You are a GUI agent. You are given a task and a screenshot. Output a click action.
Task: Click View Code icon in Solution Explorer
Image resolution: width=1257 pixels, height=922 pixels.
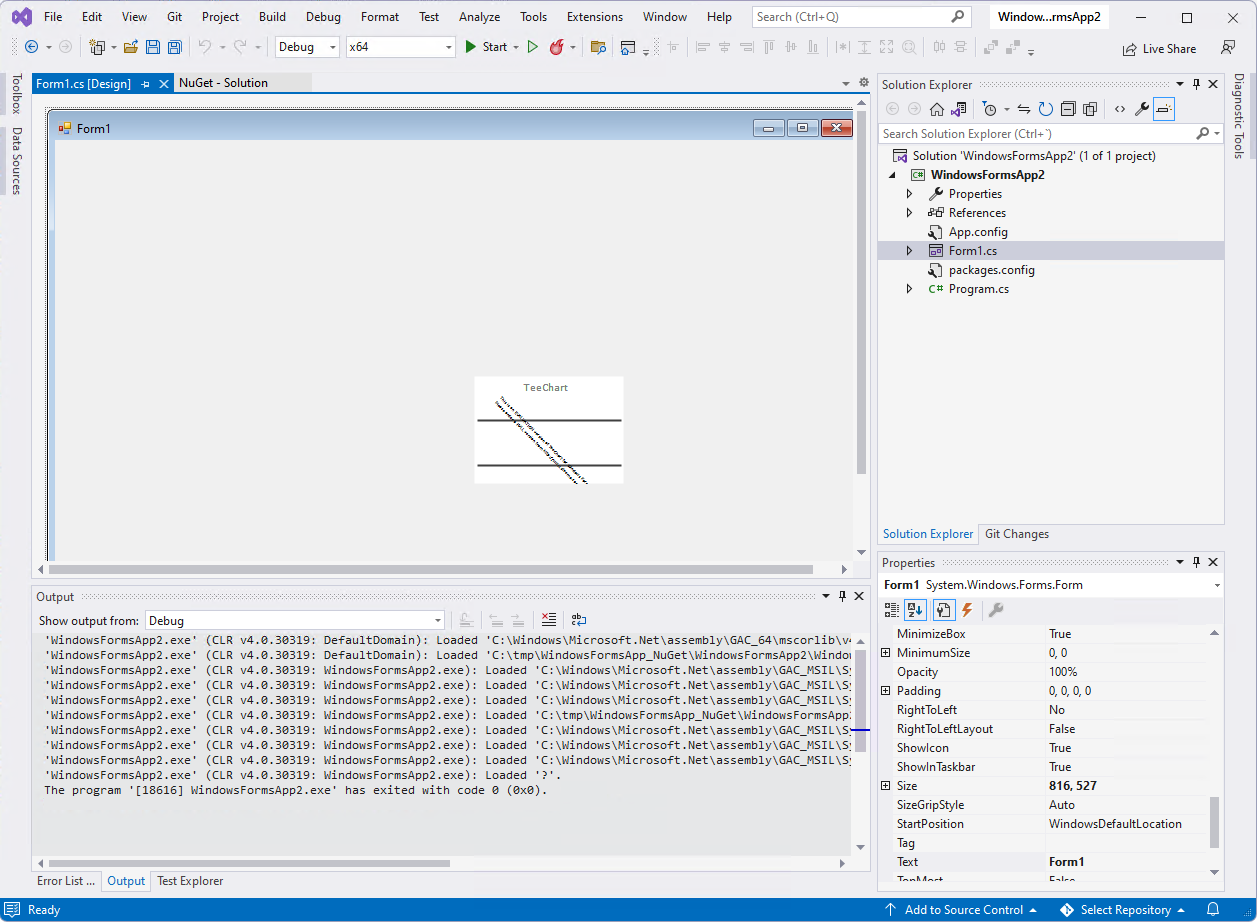point(1119,109)
